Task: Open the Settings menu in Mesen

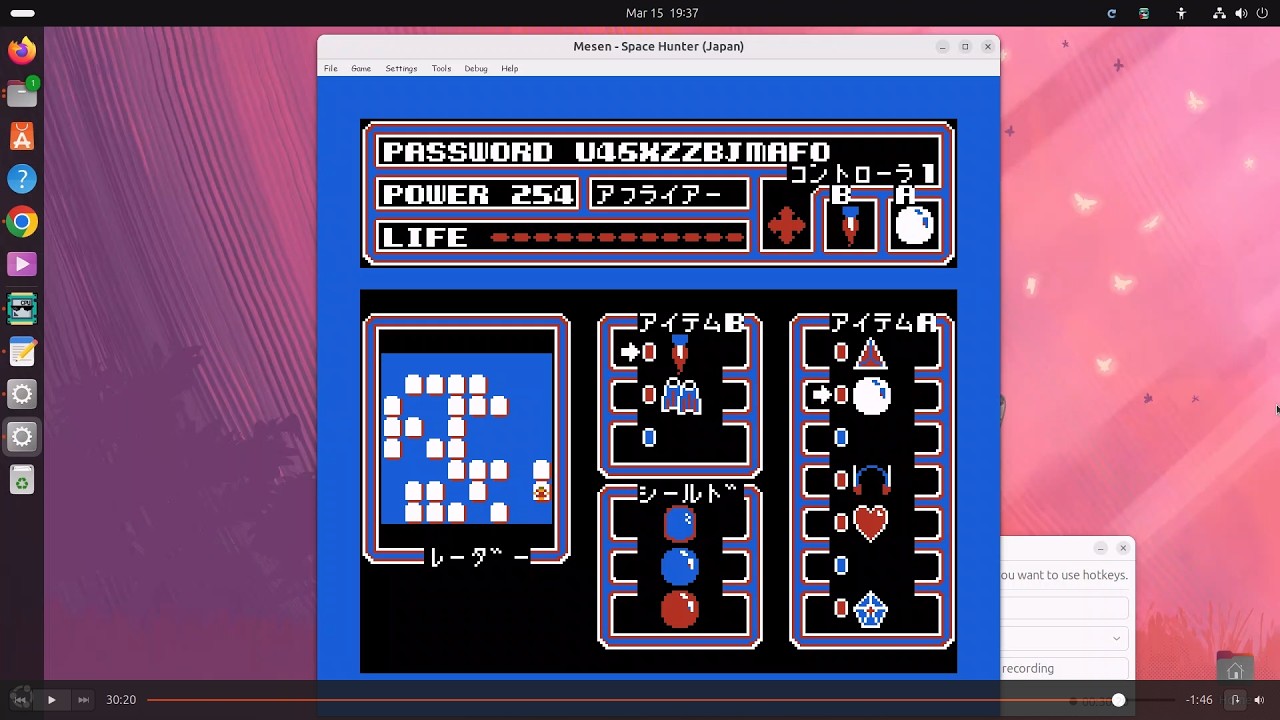Action: click(401, 68)
